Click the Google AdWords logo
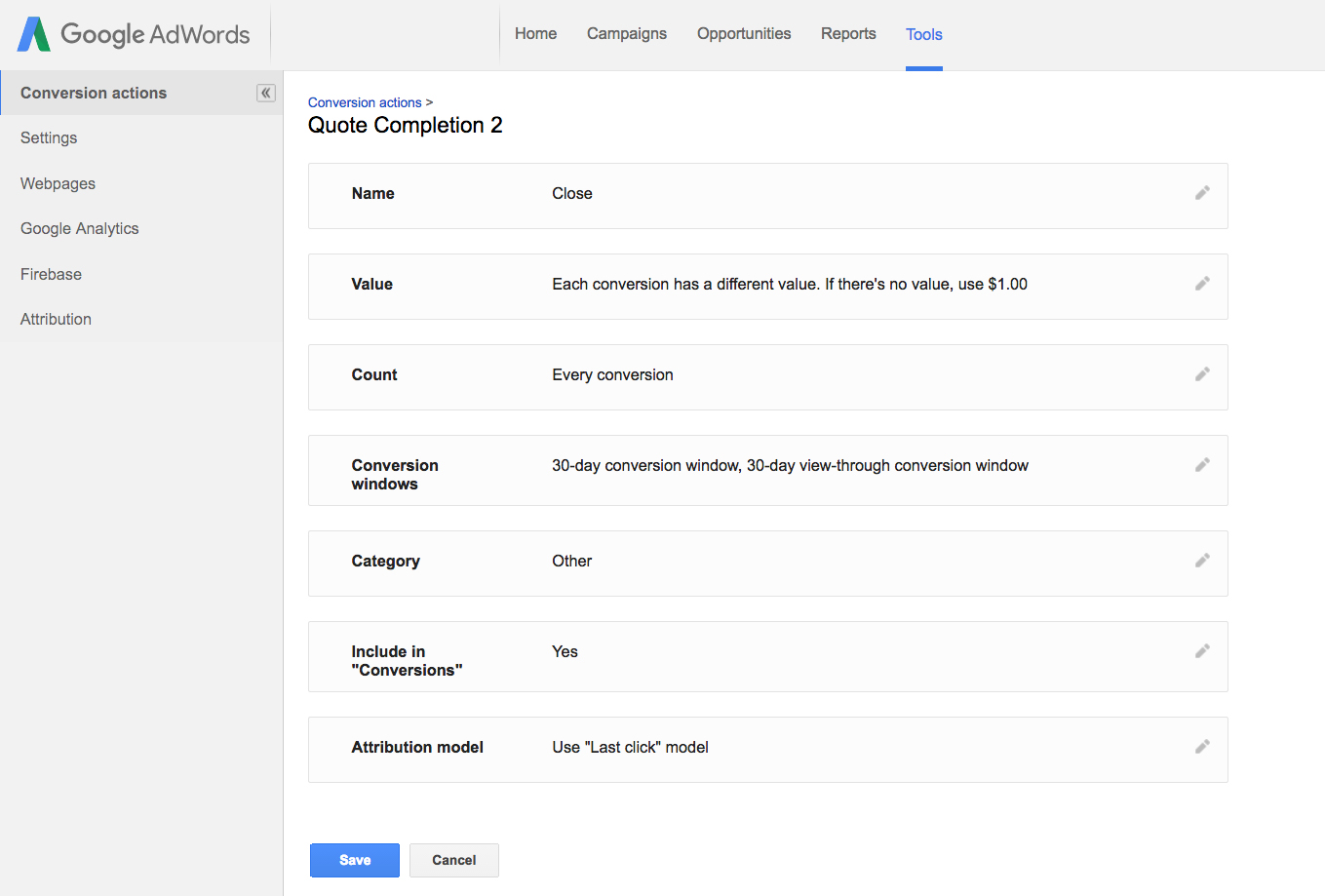The width and height of the screenshot is (1325, 896). coord(134,34)
